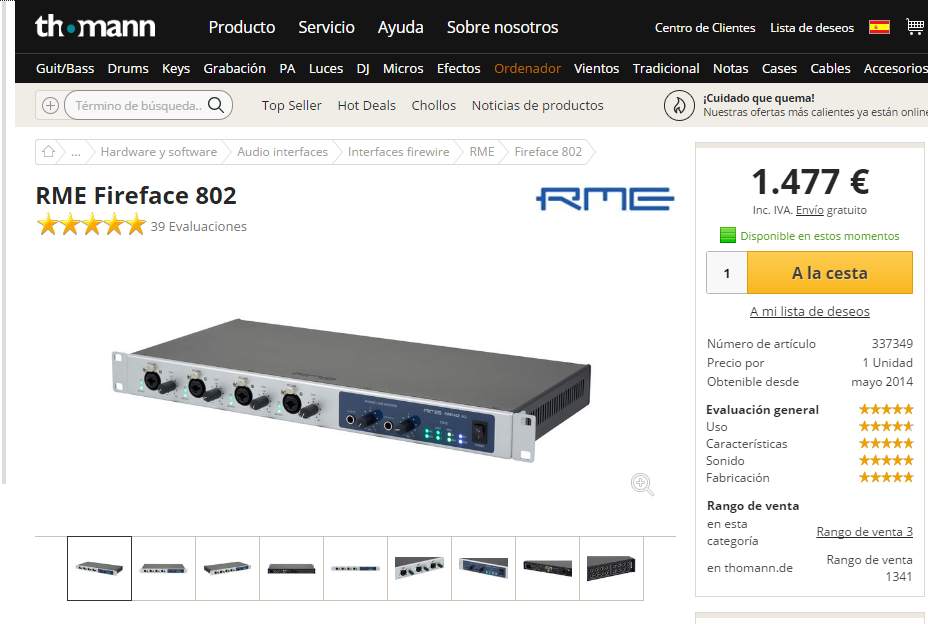Select the fifth slim front thumbnail
This screenshot has width=928, height=624.
[x=355, y=568]
